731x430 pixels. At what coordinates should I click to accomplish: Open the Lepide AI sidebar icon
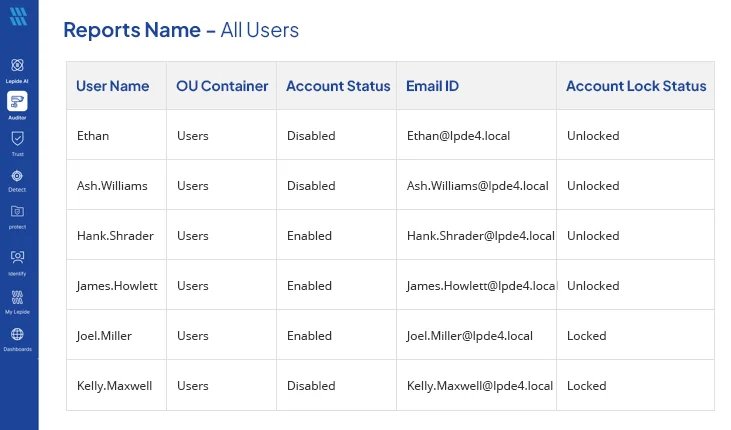(x=17, y=65)
